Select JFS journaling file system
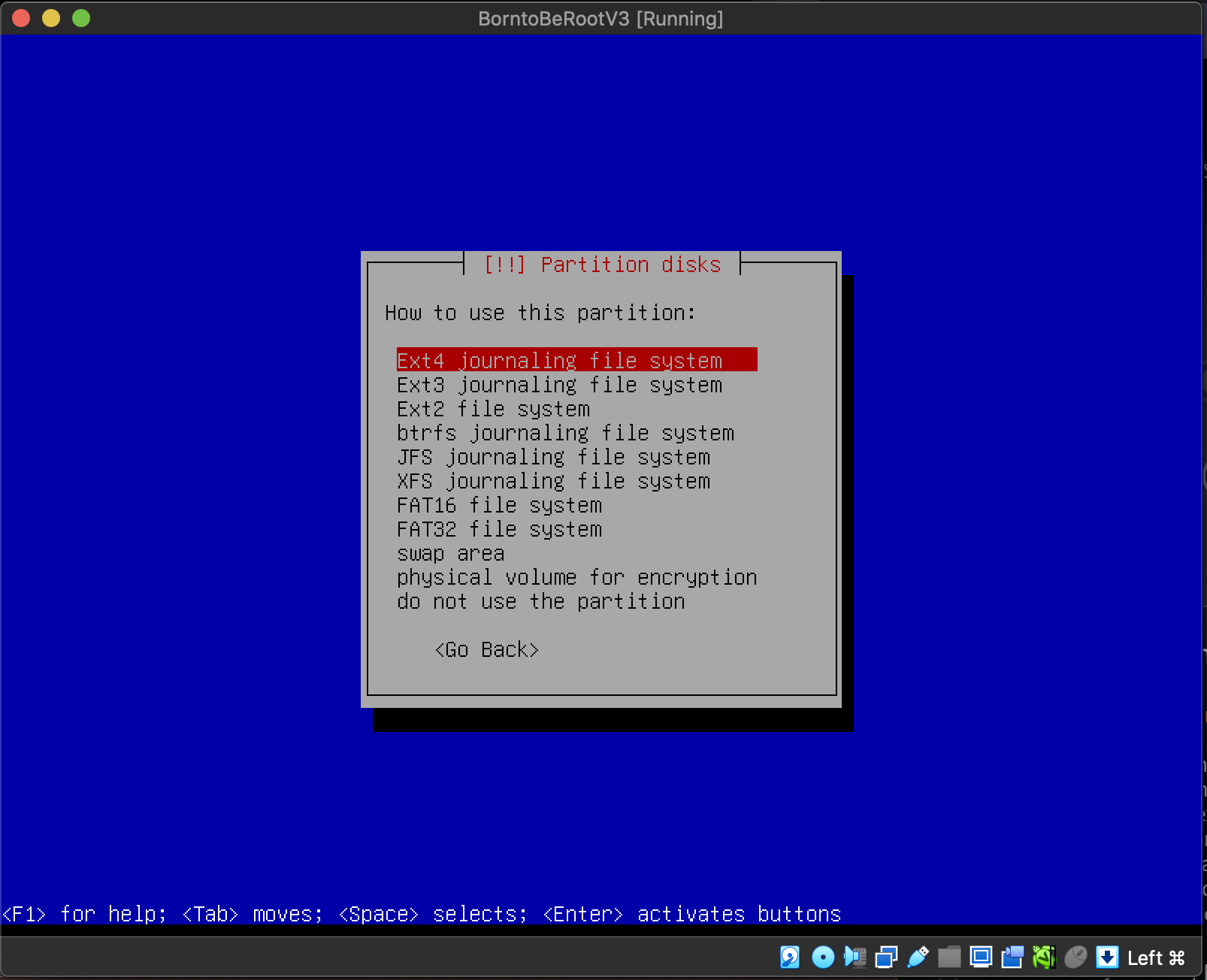 [x=553, y=457]
